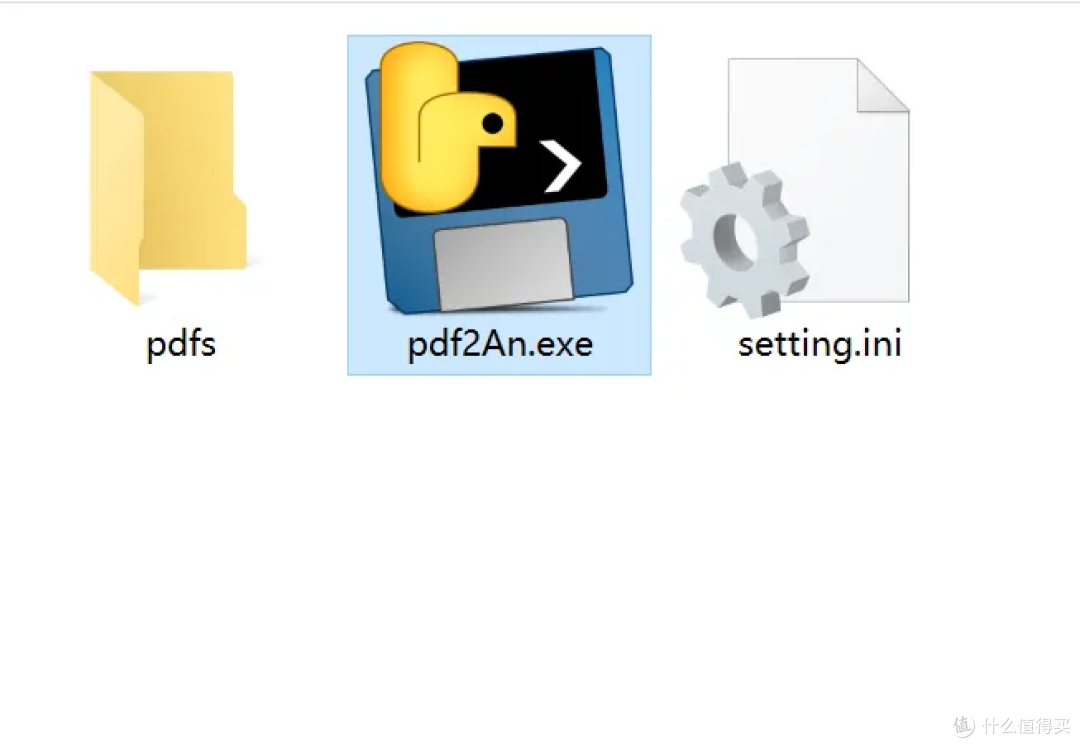The height and width of the screenshot is (748, 1080).
Task: Click the white chevron prompt on exe icon
Action: 562,165
